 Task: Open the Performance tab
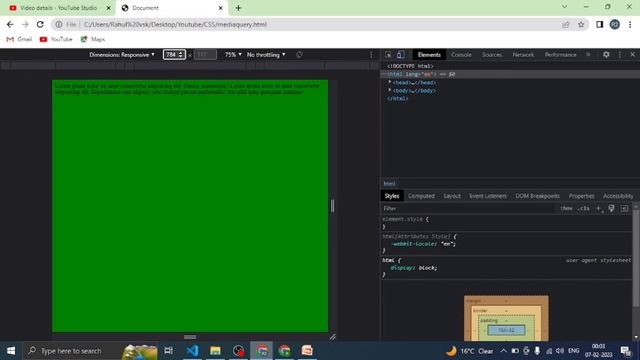[x=560, y=55]
